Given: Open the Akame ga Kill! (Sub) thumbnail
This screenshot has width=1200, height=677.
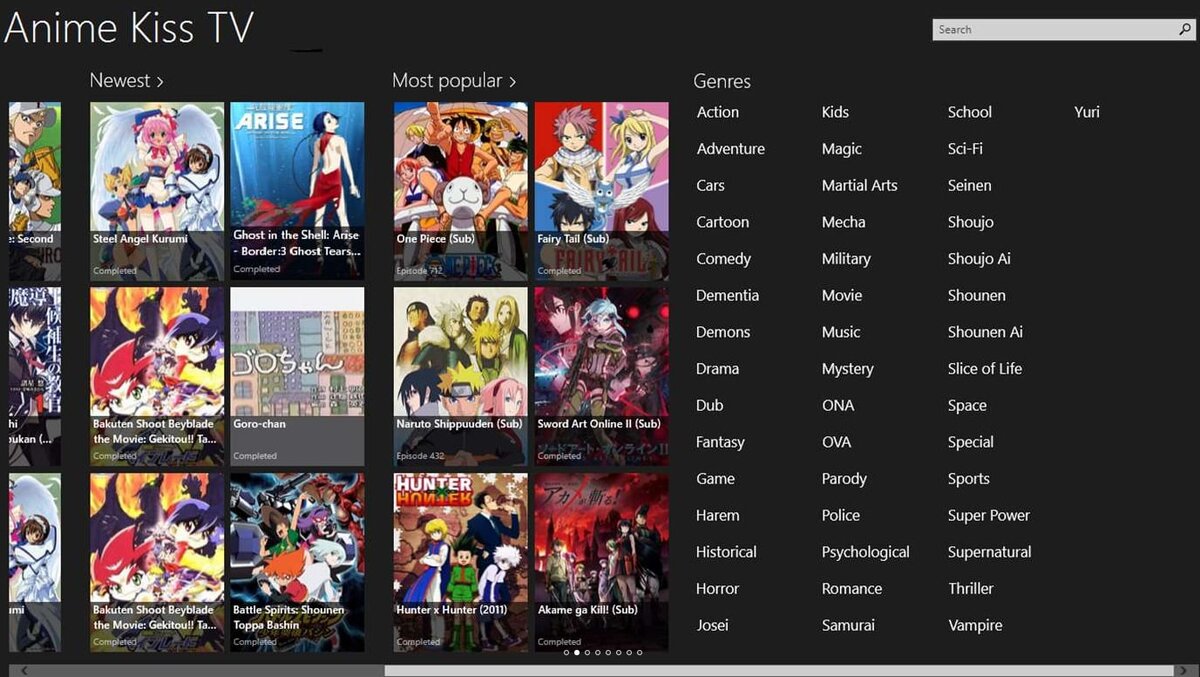Looking at the screenshot, I should click(x=601, y=562).
